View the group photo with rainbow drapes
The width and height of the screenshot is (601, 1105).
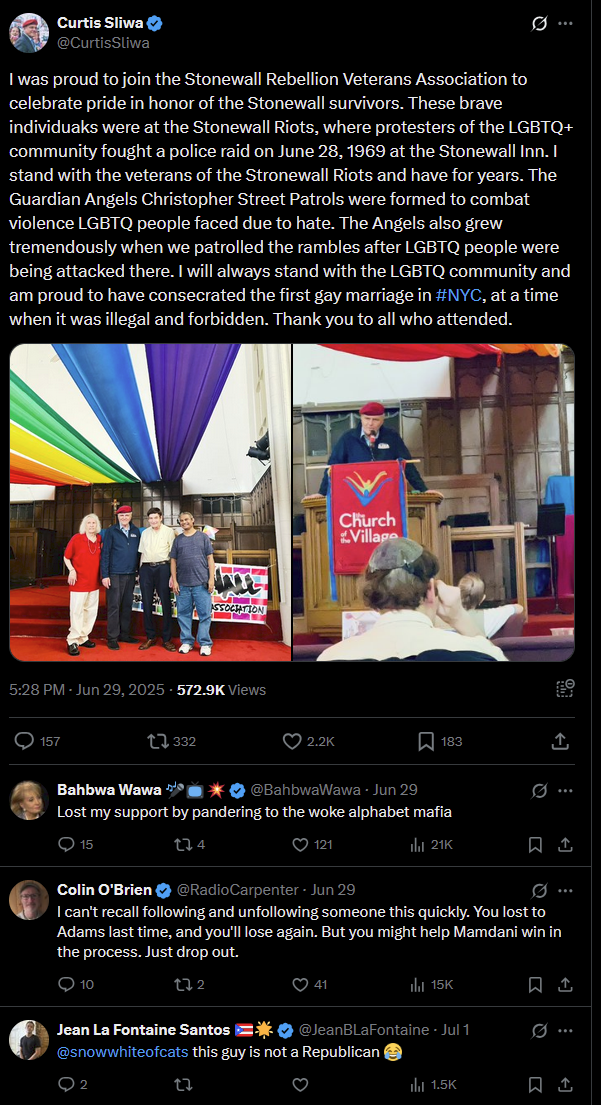pyautogui.click(x=150, y=502)
